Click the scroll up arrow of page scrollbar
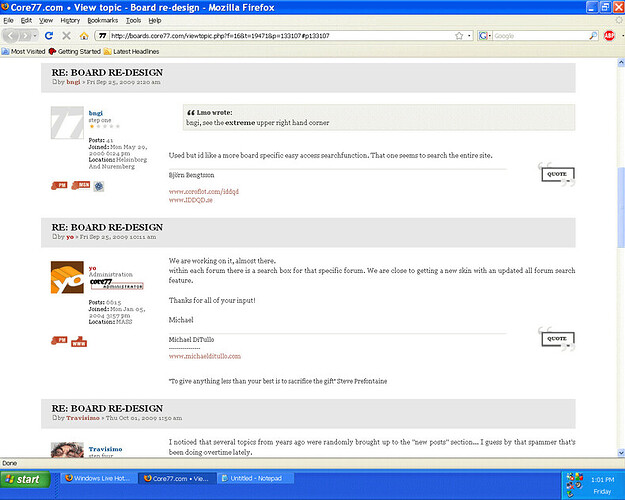 click(x=621, y=63)
